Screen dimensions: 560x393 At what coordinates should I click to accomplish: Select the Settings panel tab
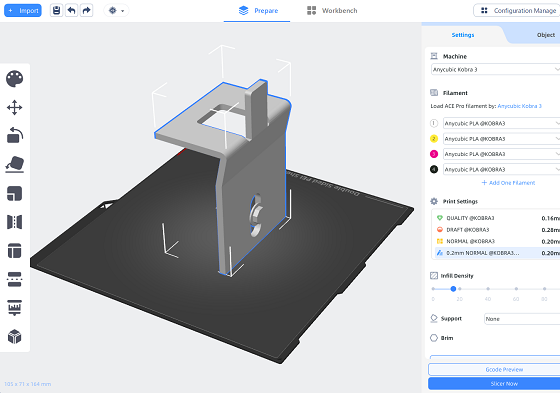(463, 35)
